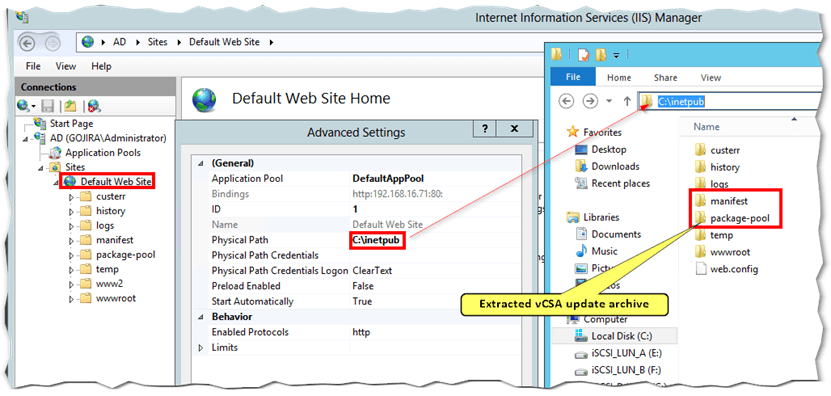The width and height of the screenshot is (831, 396).
Task: Open Documents library in Explorer sidebar
Action: pyautogui.click(x=616, y=234)
